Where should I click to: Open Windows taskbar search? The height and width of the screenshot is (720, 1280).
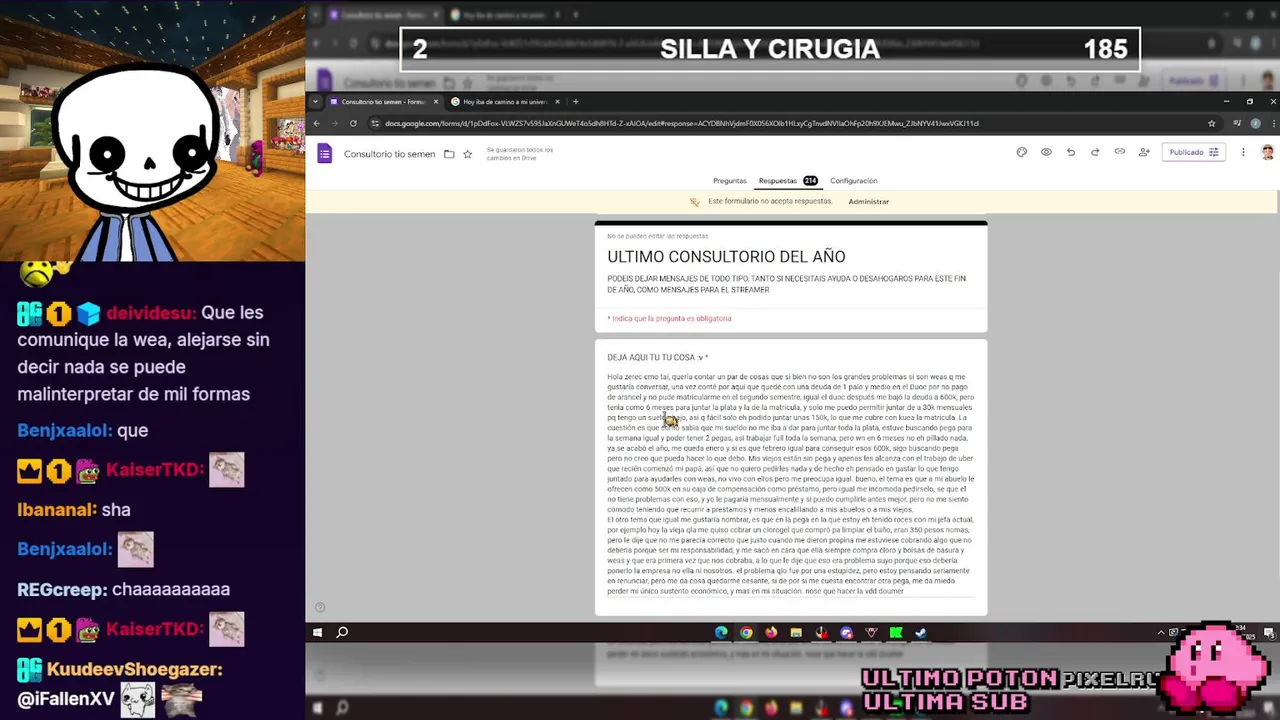point(342,632)
